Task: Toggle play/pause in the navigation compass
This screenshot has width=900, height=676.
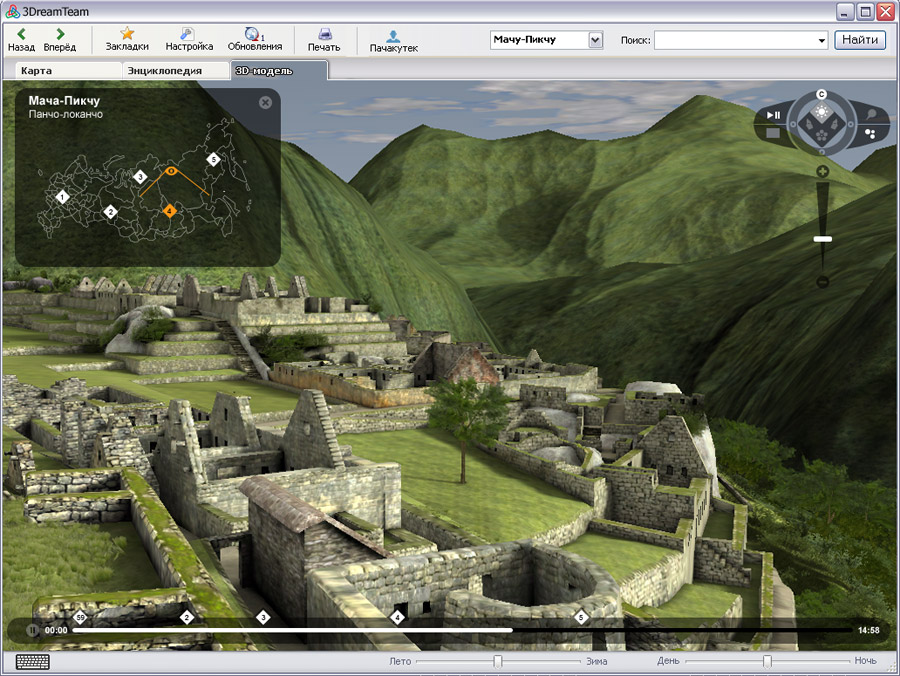Action: pos(773,115)
